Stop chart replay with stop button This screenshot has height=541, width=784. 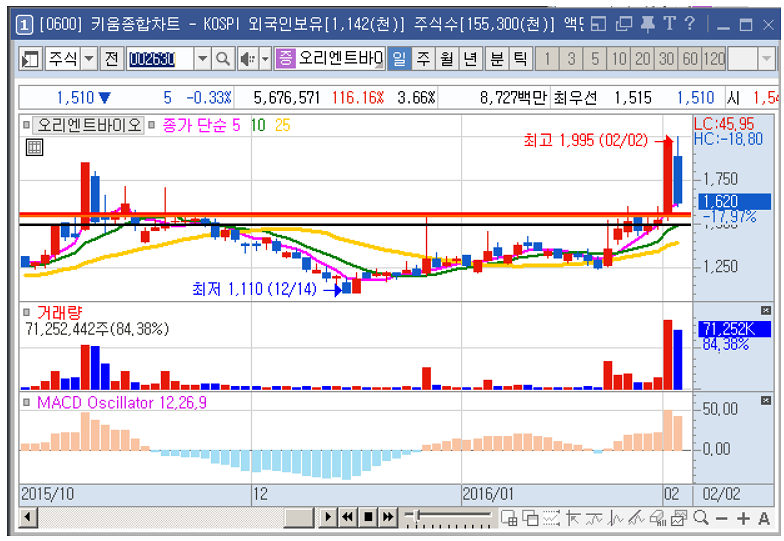368,517
